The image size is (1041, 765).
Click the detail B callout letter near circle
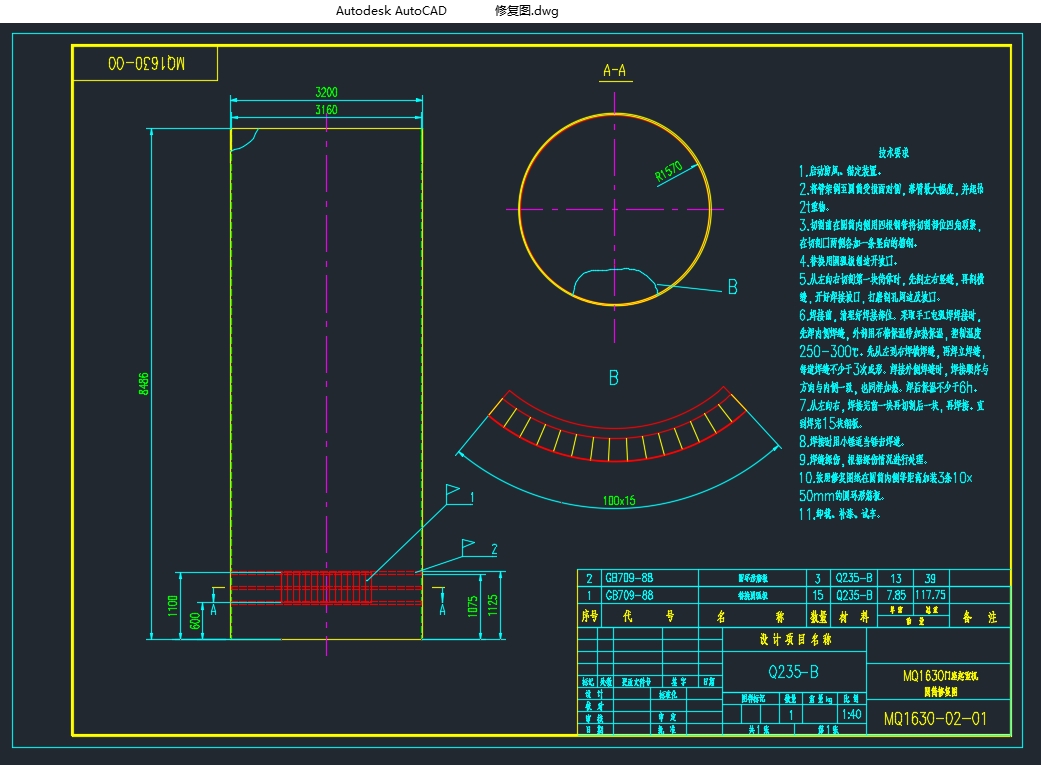point(732,288)
